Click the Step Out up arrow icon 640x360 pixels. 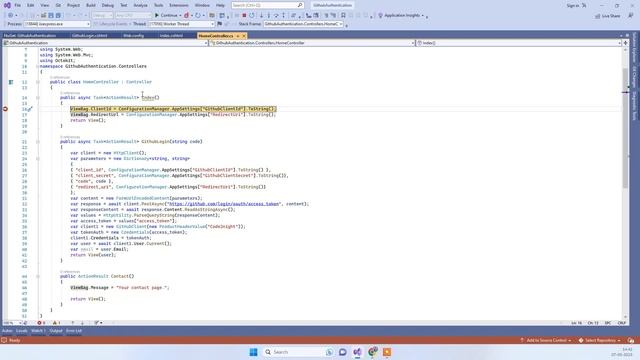pyautogui.click(x=284, y=16)
